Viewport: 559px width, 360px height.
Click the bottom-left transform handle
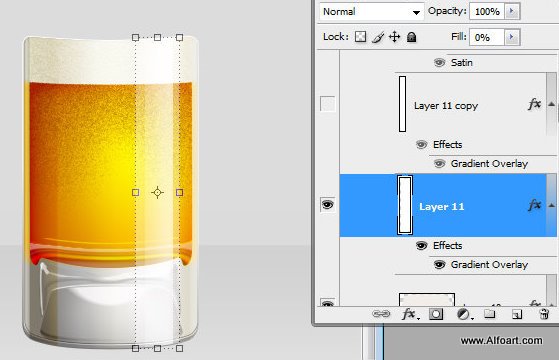tap(135, 348)
